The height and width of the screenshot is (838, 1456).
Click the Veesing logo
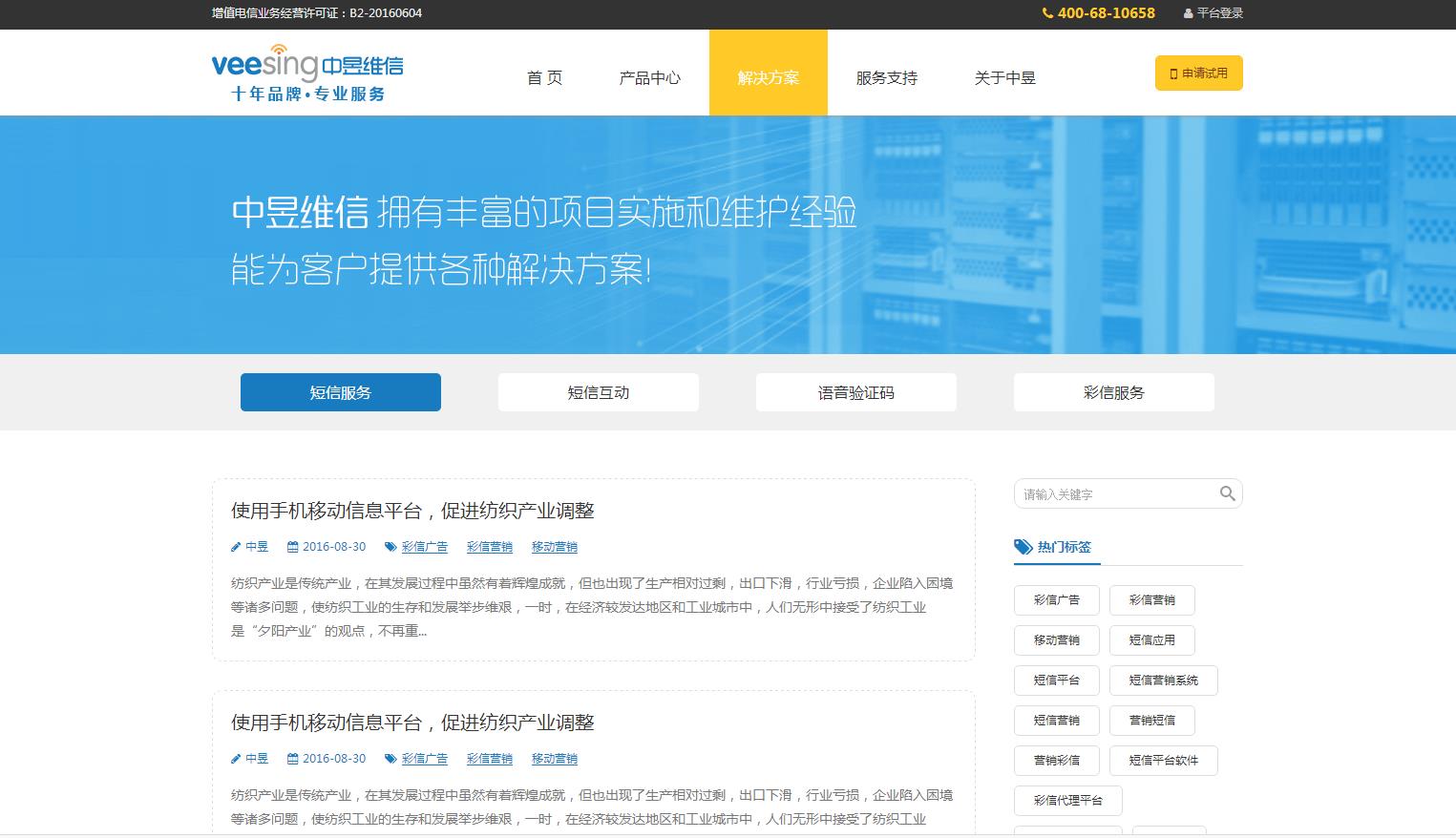[307, 73]
